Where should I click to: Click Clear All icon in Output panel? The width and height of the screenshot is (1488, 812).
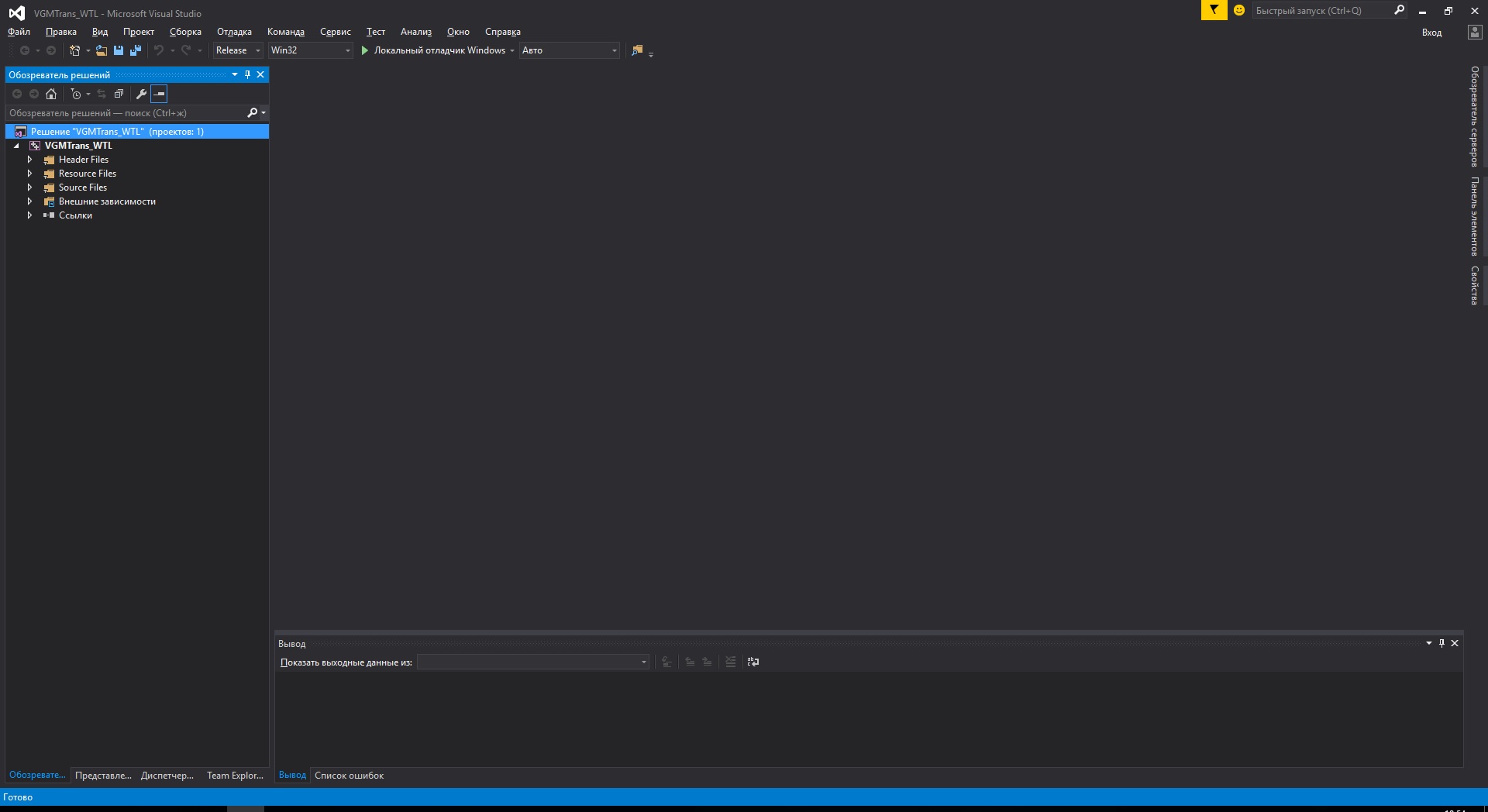point(730,662)
